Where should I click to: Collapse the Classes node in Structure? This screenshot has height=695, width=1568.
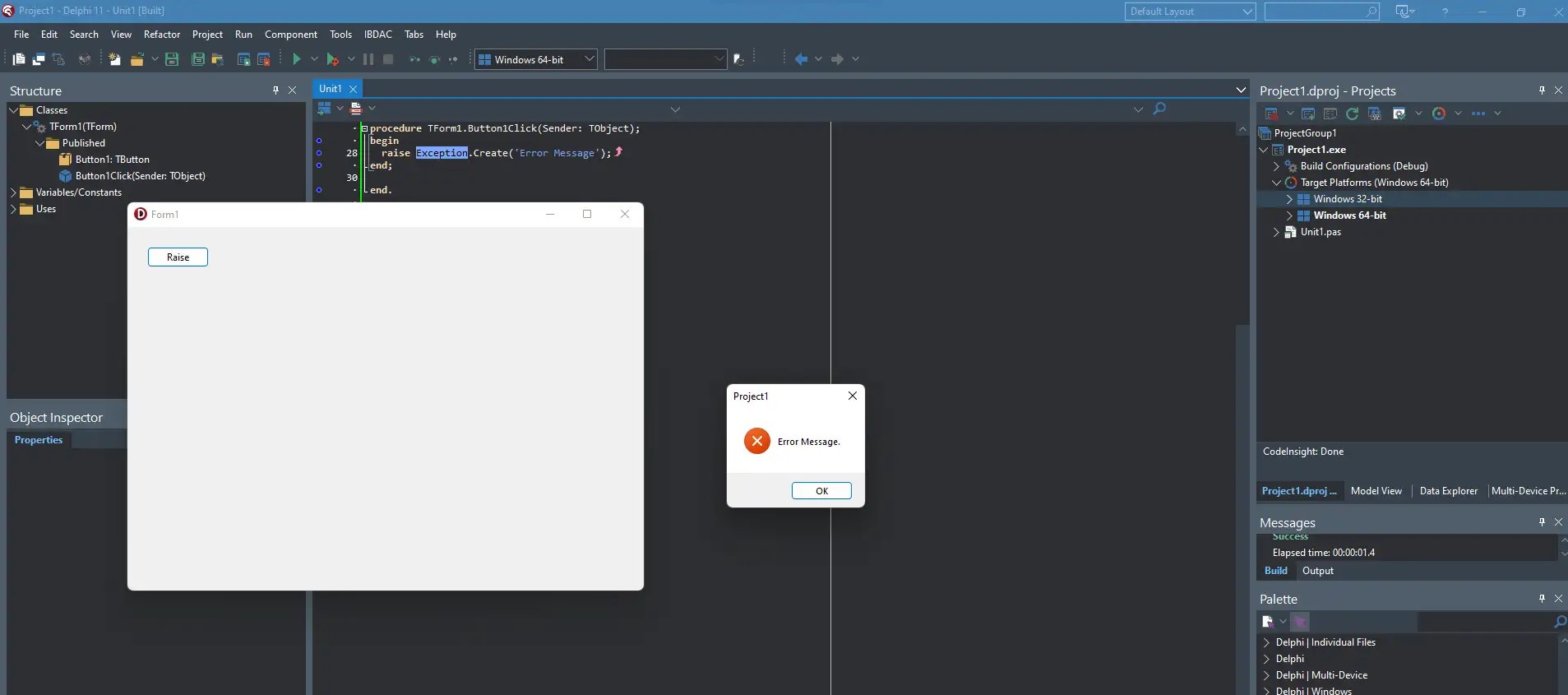(x=13, y=110)
